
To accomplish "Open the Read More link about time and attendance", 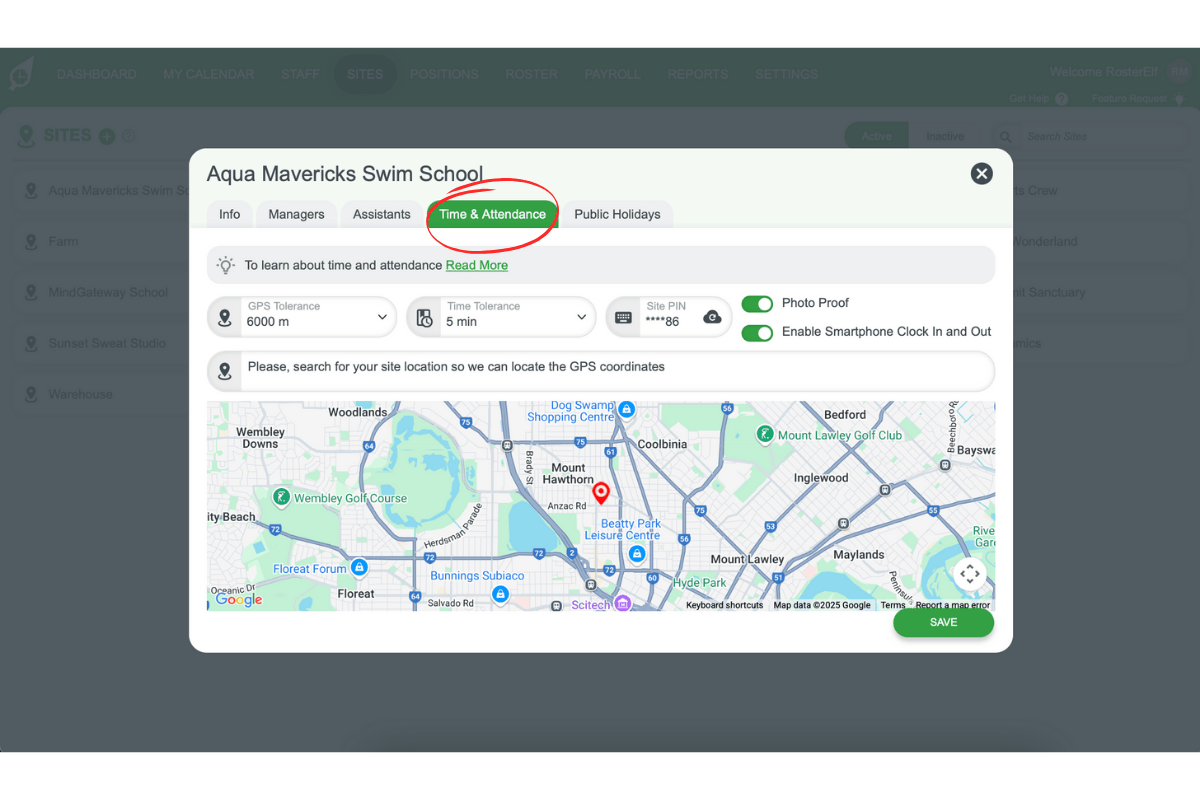I will click(477, 265).
